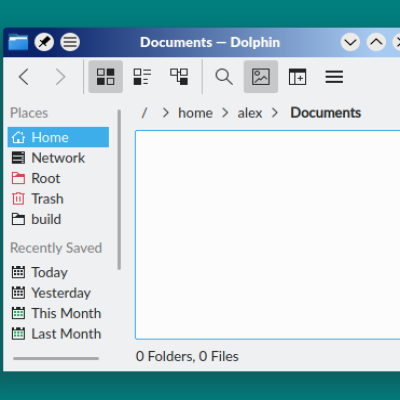Expand the chevron after home in the breadcrumb

[x=225, y=113]
